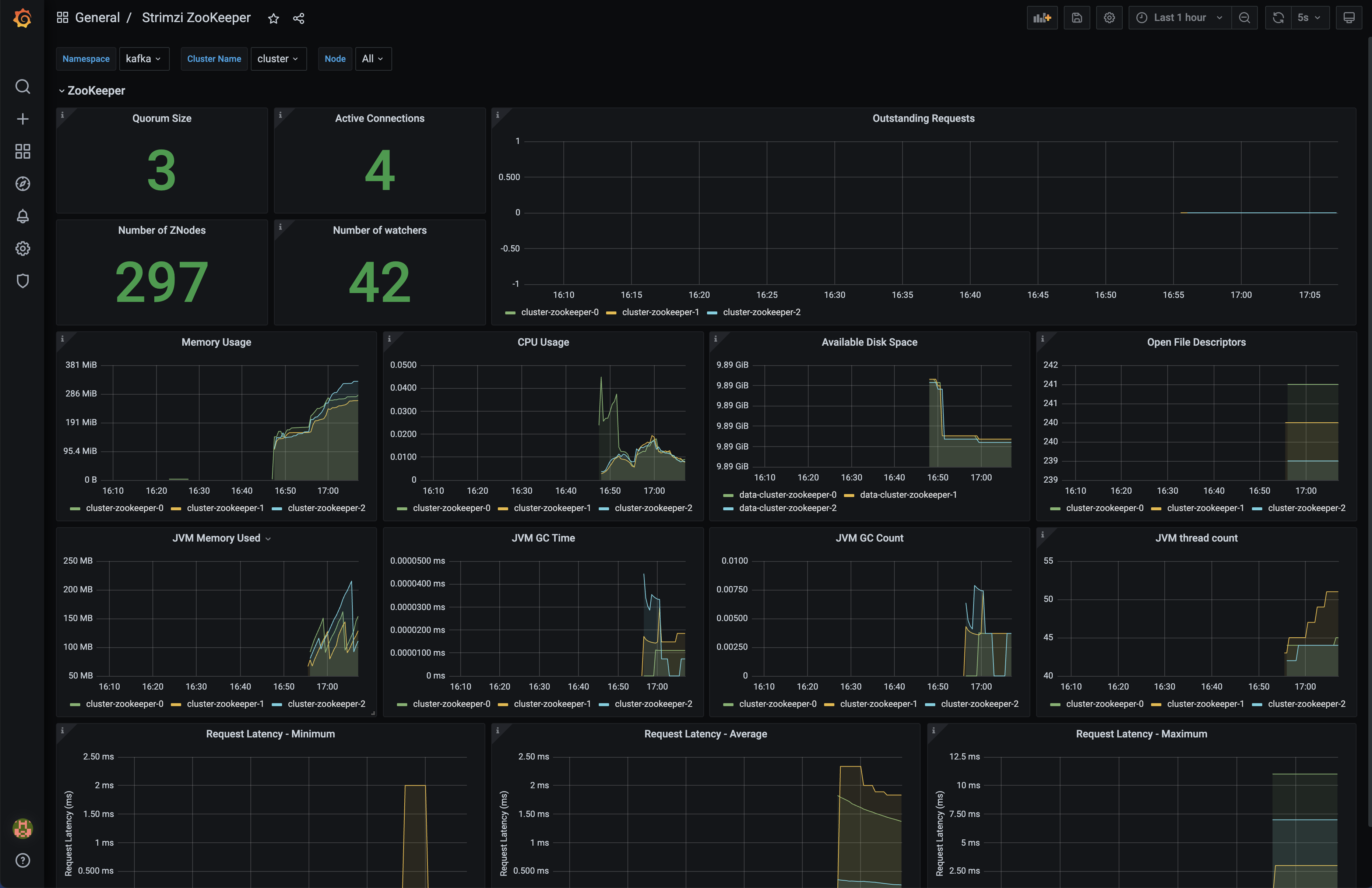Open the 5s refresh interval dropdown
Image resolution: width=1372 pixels, height=888 pixels.
click(x=1310, y=18)
